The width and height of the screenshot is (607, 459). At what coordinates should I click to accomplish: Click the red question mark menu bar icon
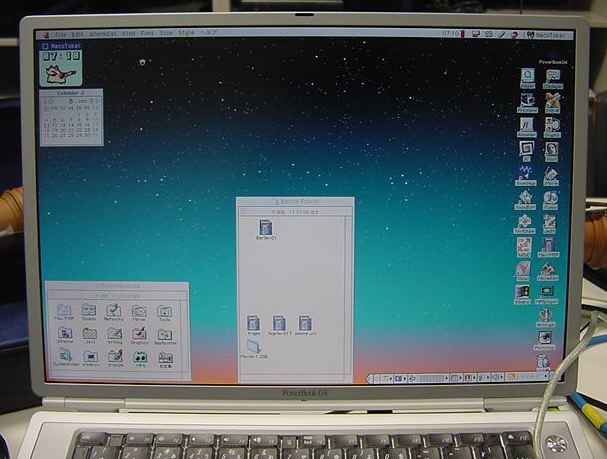pyautogui.click(x=514, y=35)
